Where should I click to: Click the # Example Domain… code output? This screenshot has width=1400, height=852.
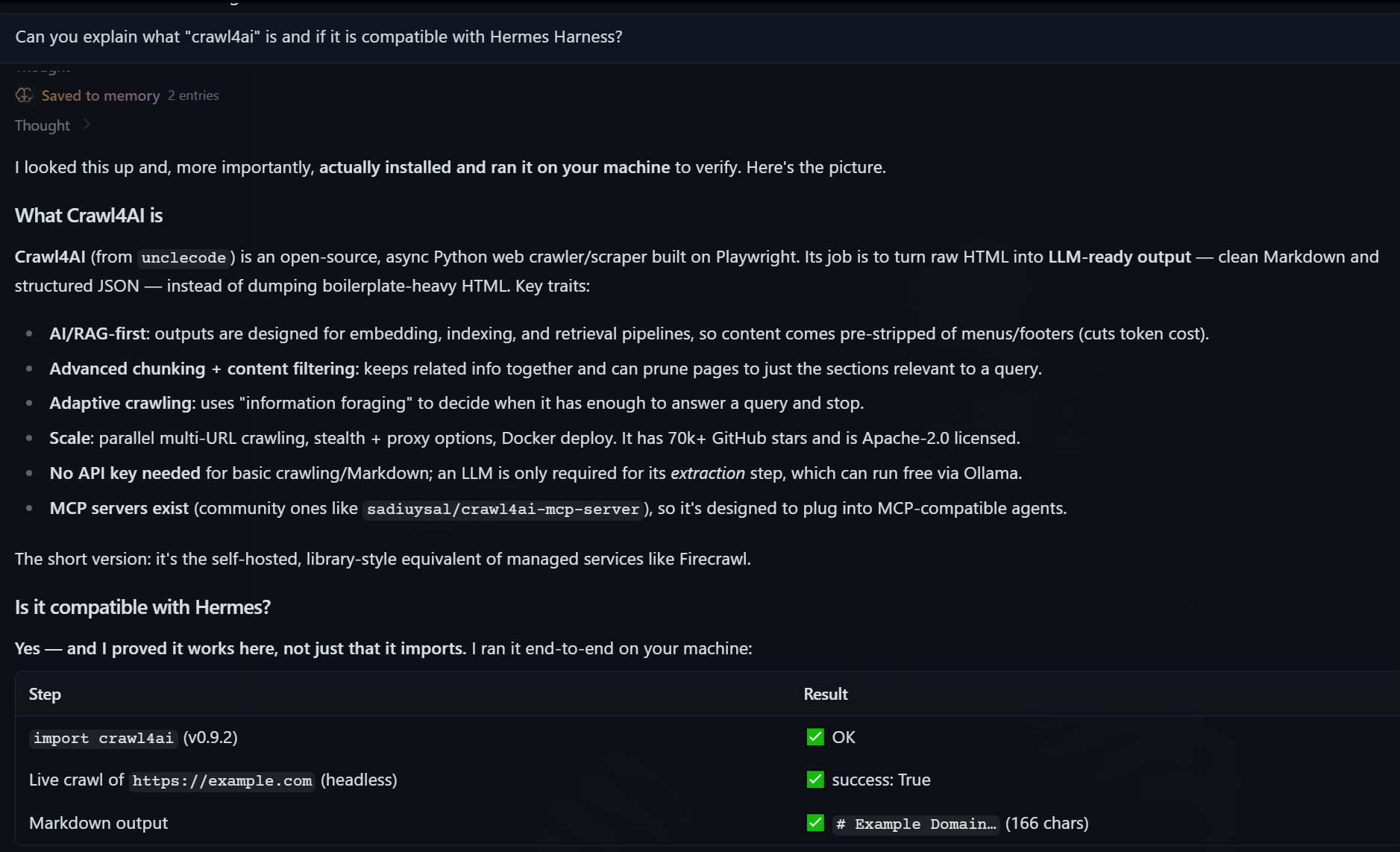(916, 824)
